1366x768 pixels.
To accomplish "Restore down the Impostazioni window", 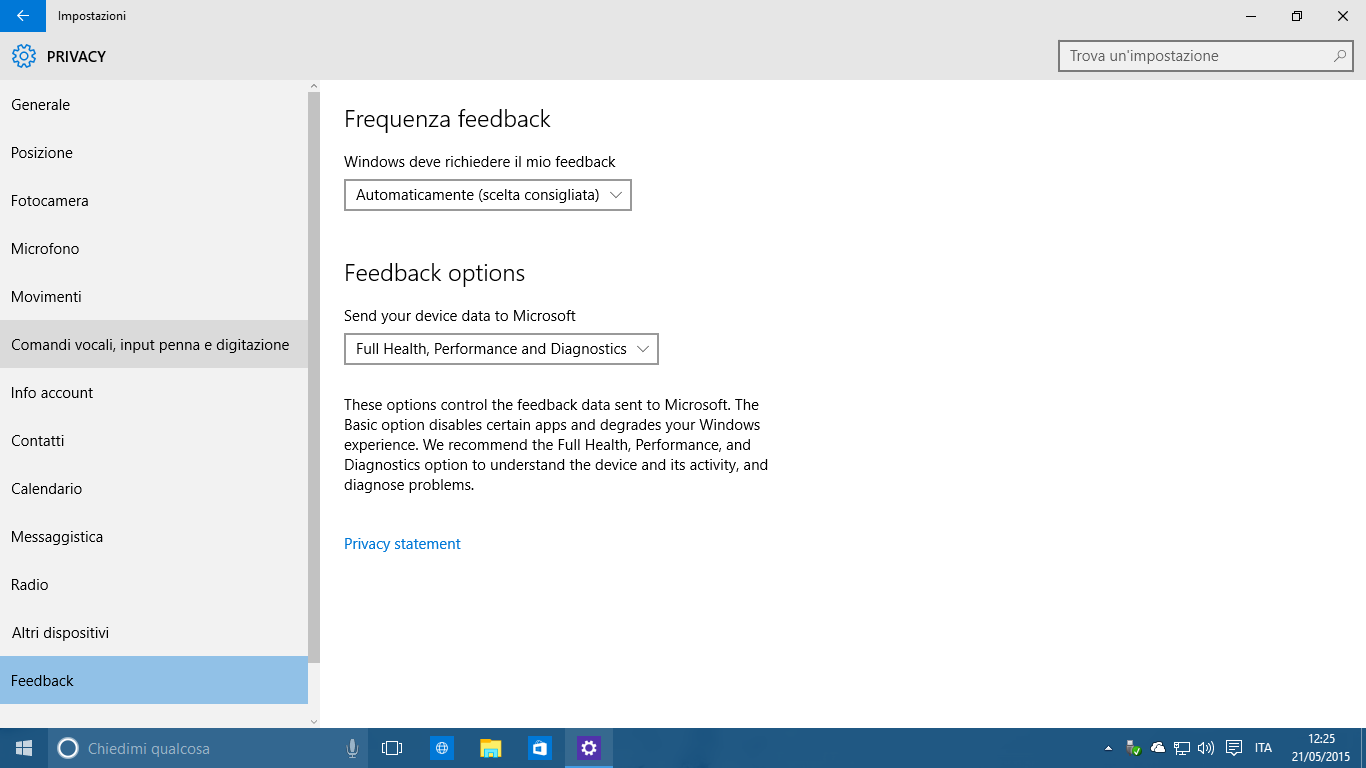I will [x=1297, y=16].
